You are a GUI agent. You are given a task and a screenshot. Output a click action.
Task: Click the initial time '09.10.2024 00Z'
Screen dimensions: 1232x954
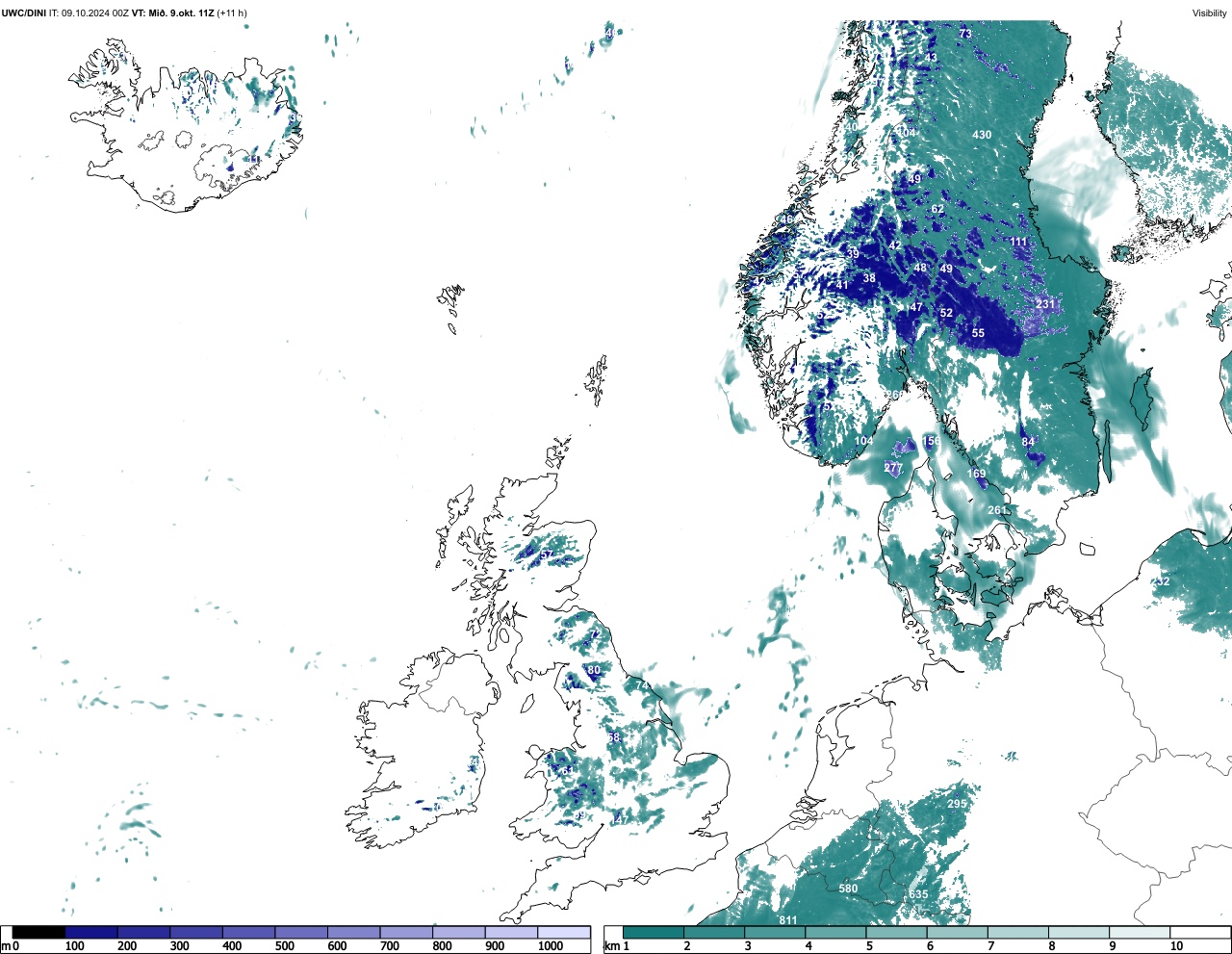95,13
